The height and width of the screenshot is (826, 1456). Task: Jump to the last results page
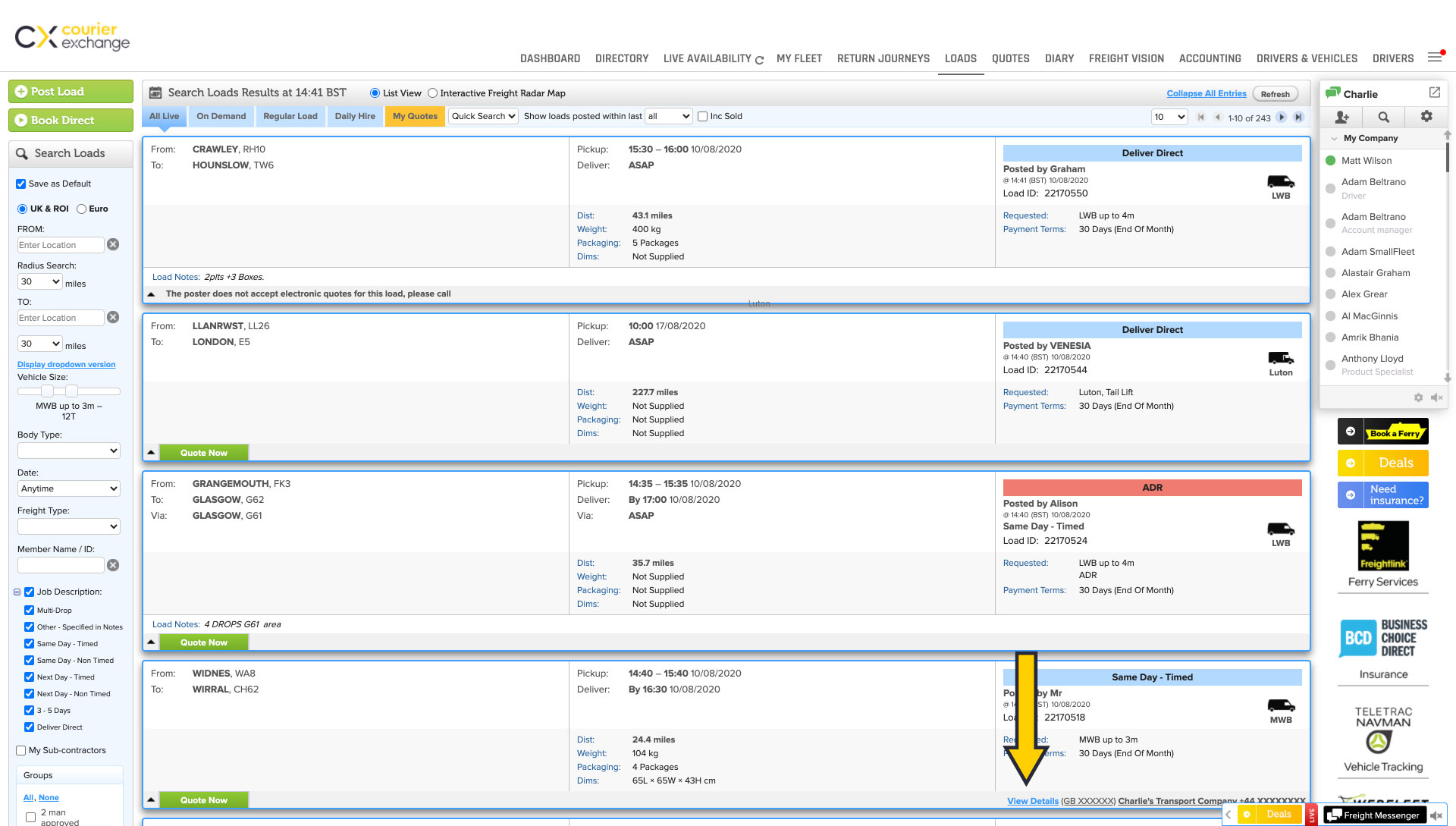pos(1298,117)
